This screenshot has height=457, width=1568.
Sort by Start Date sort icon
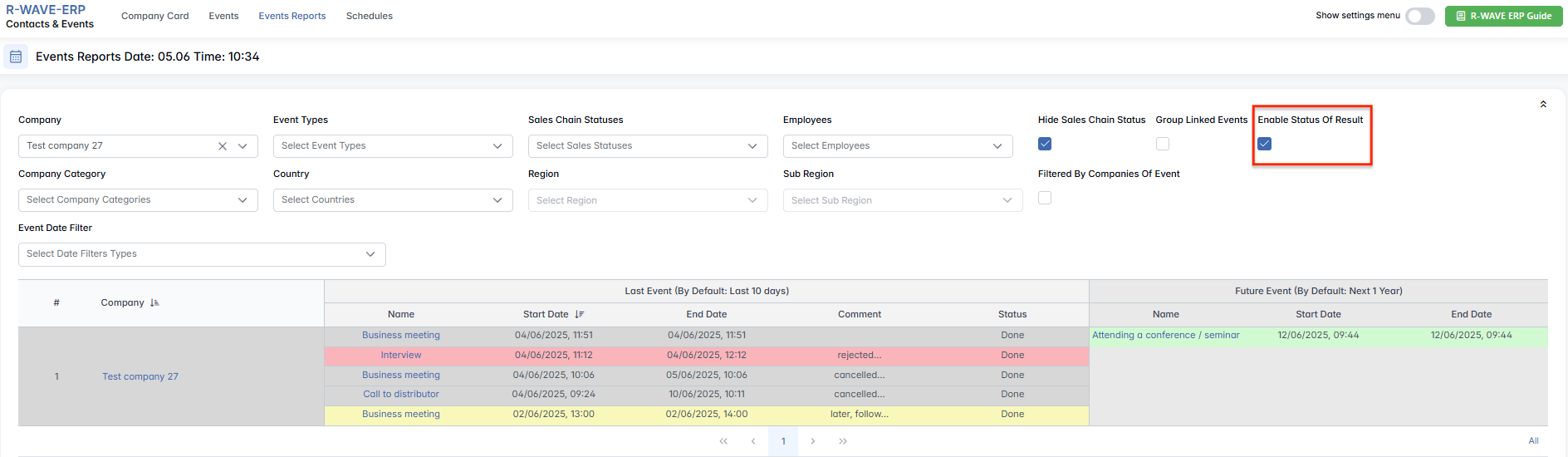pos(580,315)
